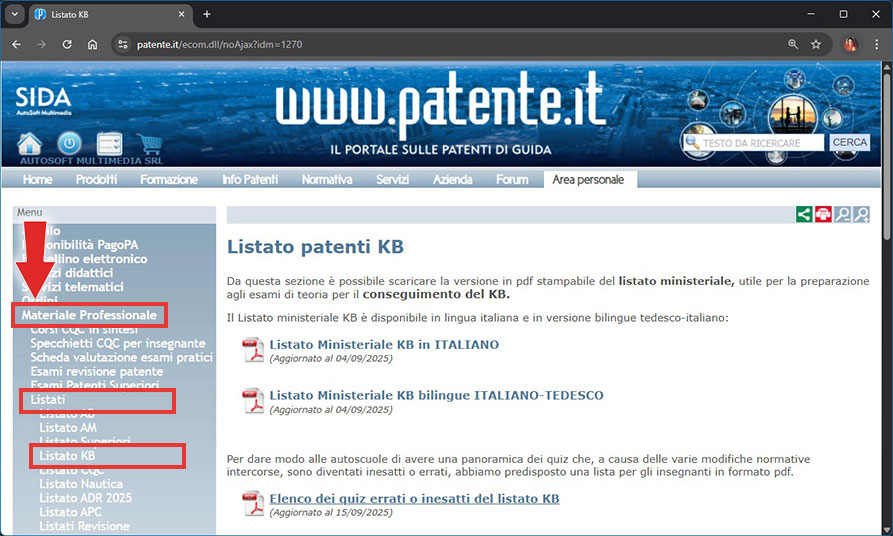Open the browser tab search dropdown
The image size is (893, 536).
click(x=15, y=14)
